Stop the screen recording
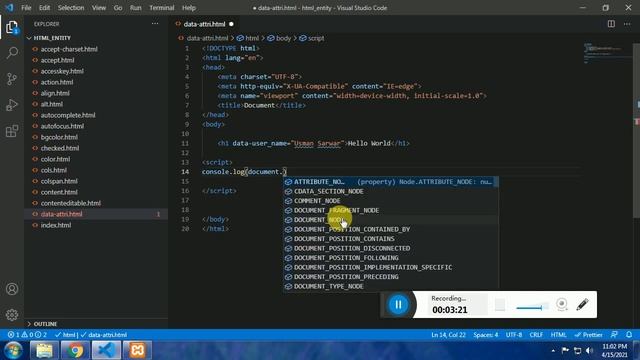Viewport: 640px width, 360px height. point(500,304)
